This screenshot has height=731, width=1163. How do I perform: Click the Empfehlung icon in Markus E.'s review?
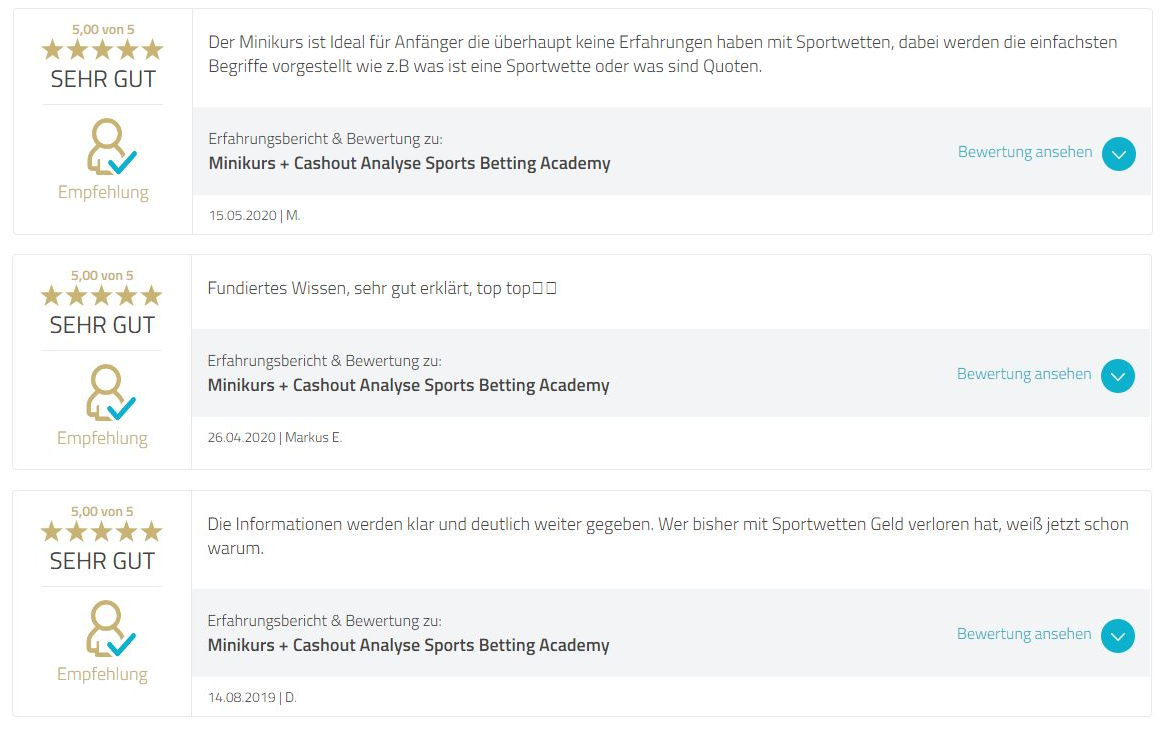107,393
